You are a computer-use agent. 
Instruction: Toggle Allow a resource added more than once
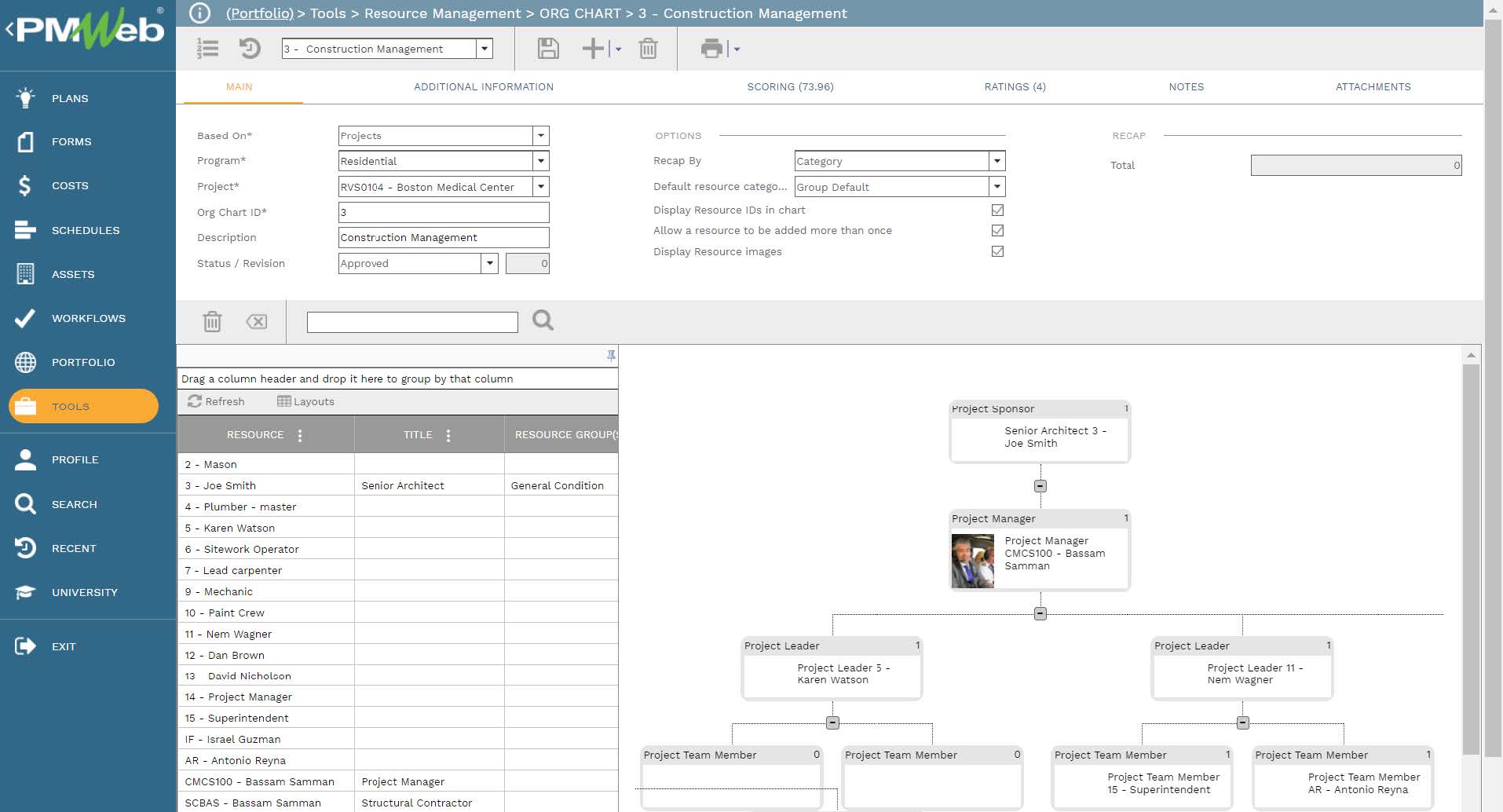997,230
